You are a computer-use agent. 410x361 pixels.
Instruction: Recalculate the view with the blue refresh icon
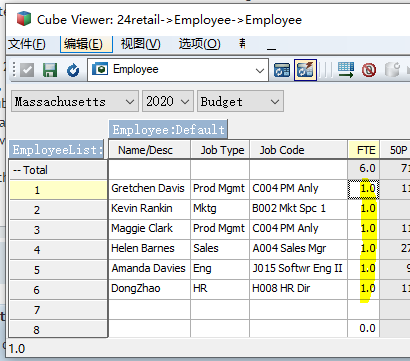coord(73,70)
